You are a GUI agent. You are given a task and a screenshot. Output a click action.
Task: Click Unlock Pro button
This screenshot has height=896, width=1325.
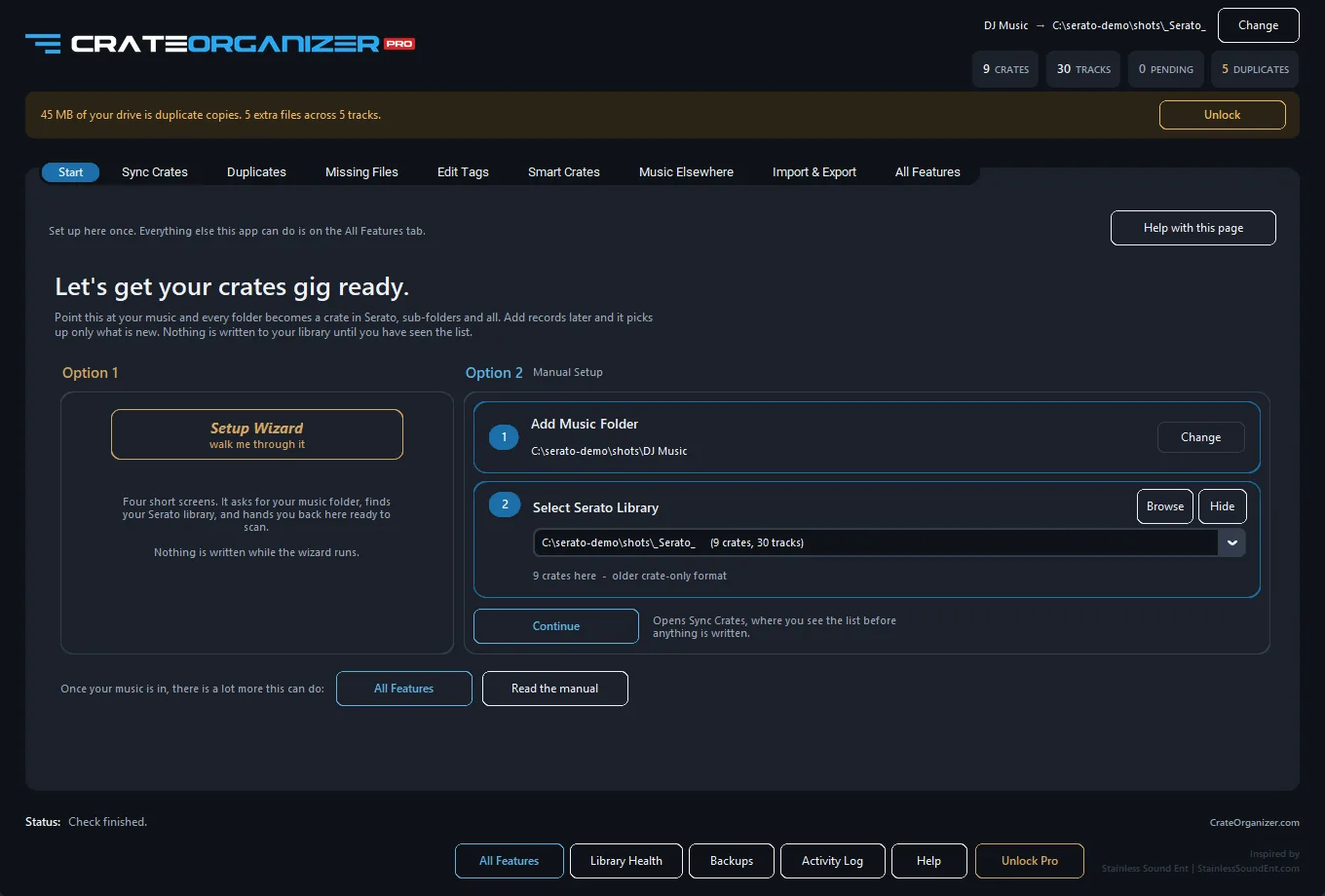point(1030,861)
